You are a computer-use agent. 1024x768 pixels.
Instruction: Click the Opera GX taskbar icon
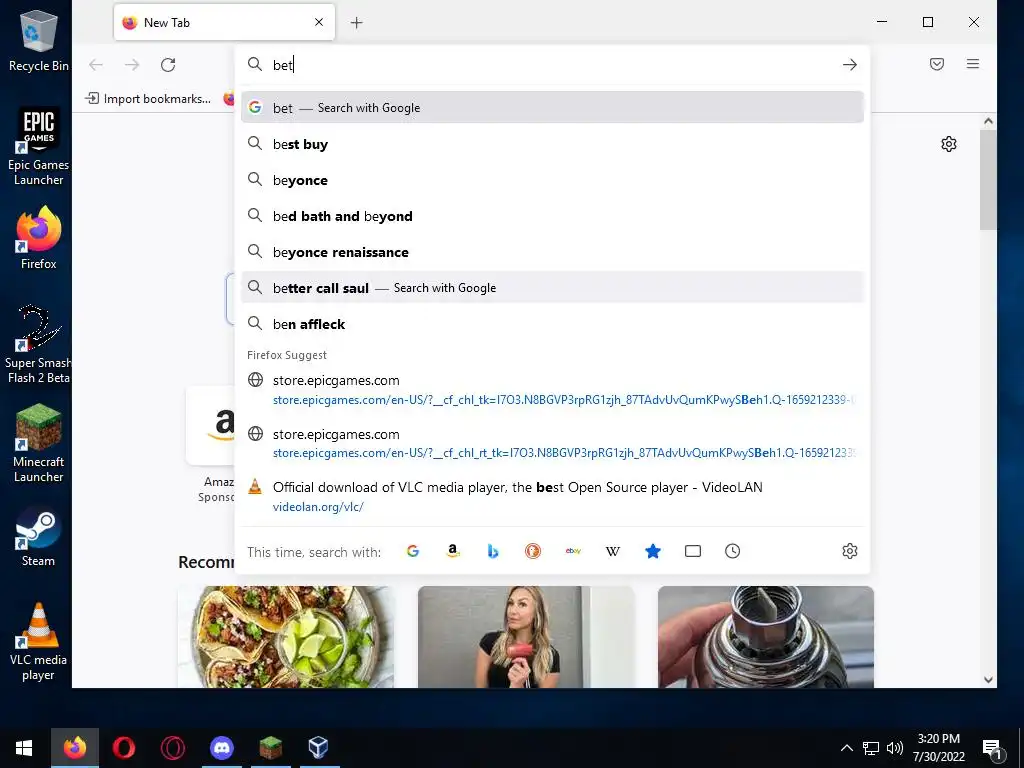pos(172,748)
